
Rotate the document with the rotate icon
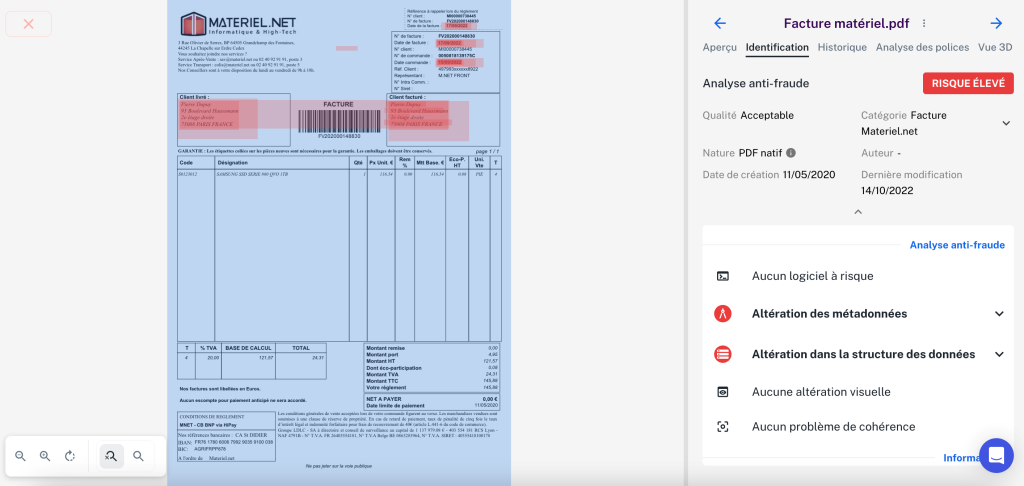tap(70, 456)
